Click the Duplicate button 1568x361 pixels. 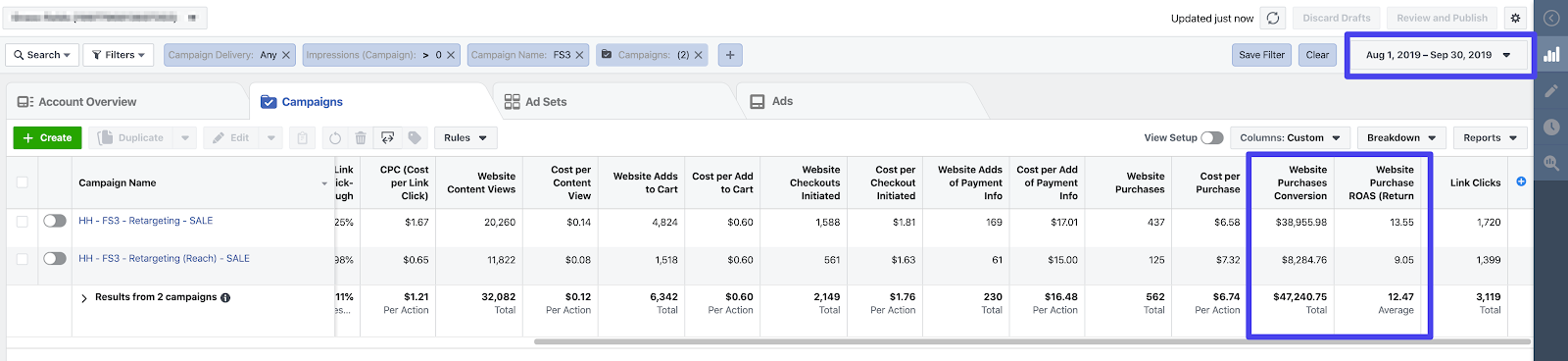click(x=132, y=138)
